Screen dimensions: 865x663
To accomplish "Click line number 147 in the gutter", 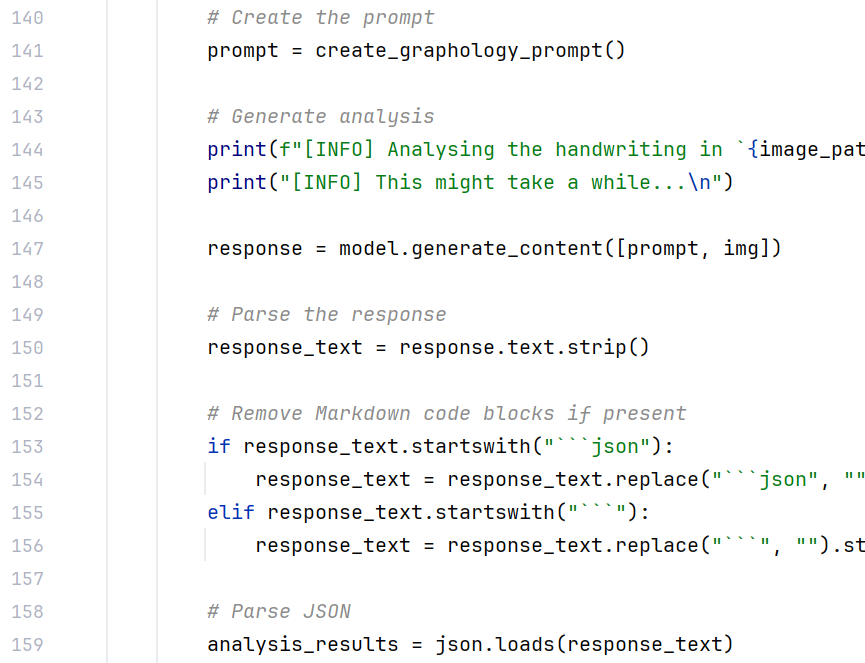I will click(27, 249).
